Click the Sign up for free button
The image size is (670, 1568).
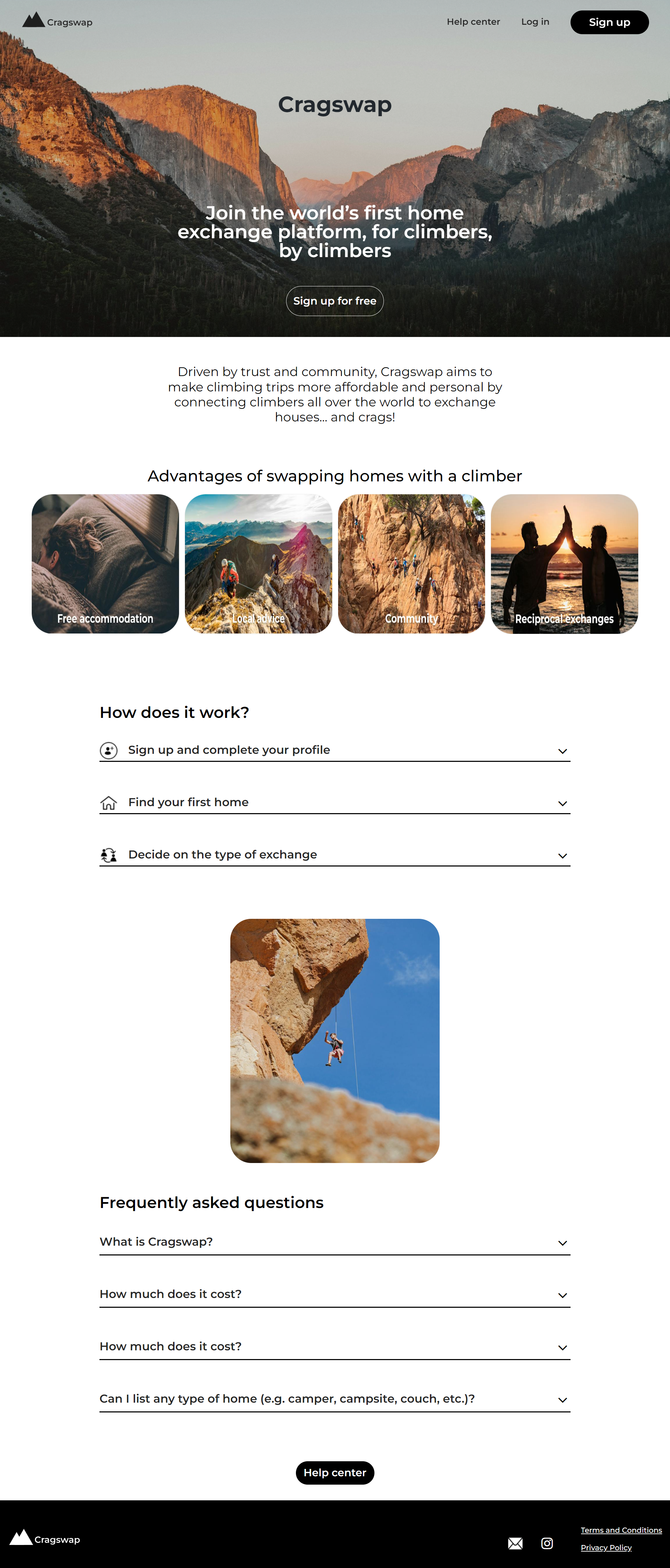[335, 301]
